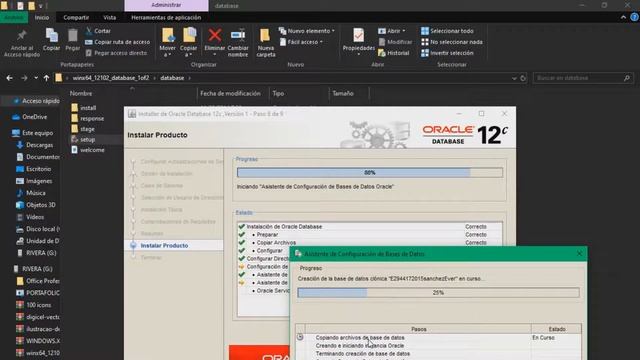Open the Mover a dropdown
This screenshot has width=640, height=360.
click(x=168, y=42)
